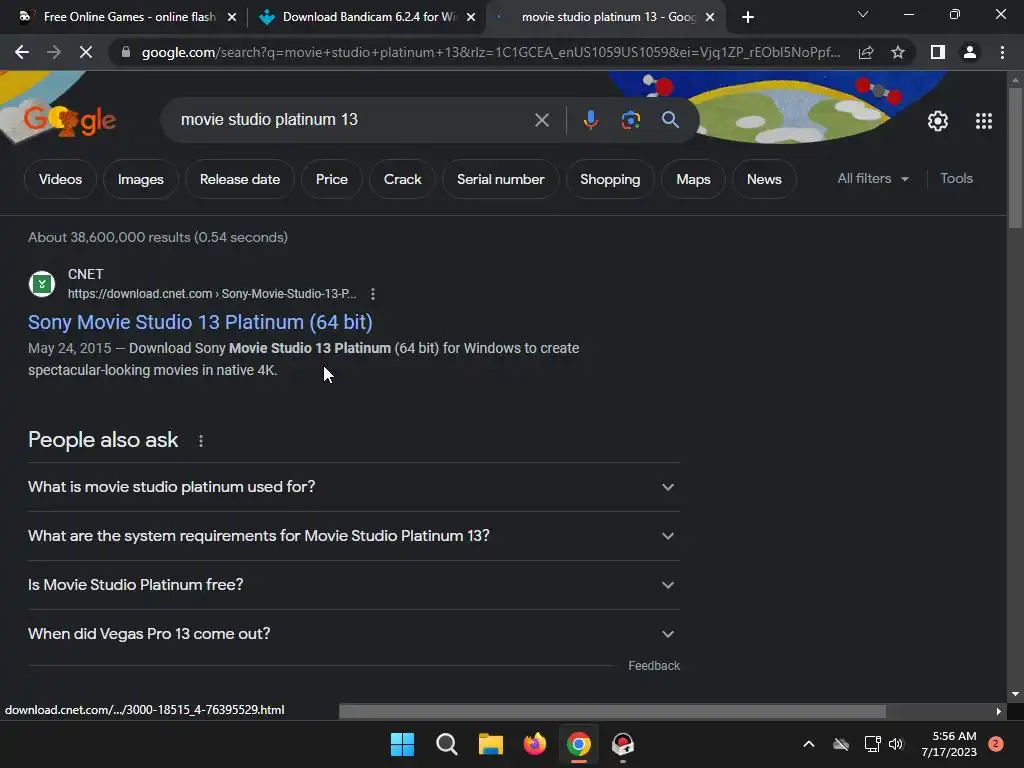Open volume control in system tray
Image resolution: width=1024 pixels, height=768 pixels.
896,744
